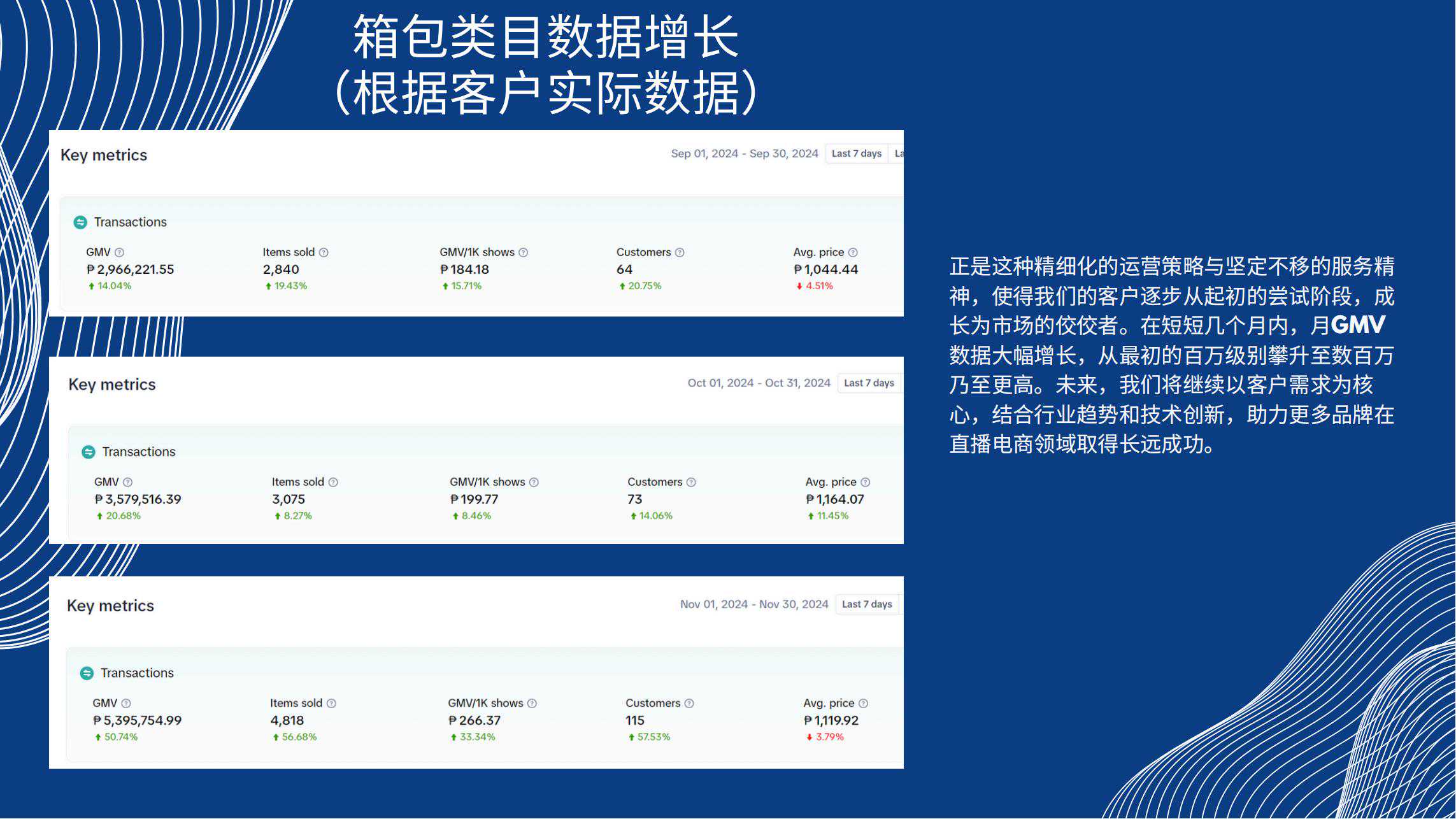Click Customers value 115
The image size is (1456, 819).
pos(635,721)
